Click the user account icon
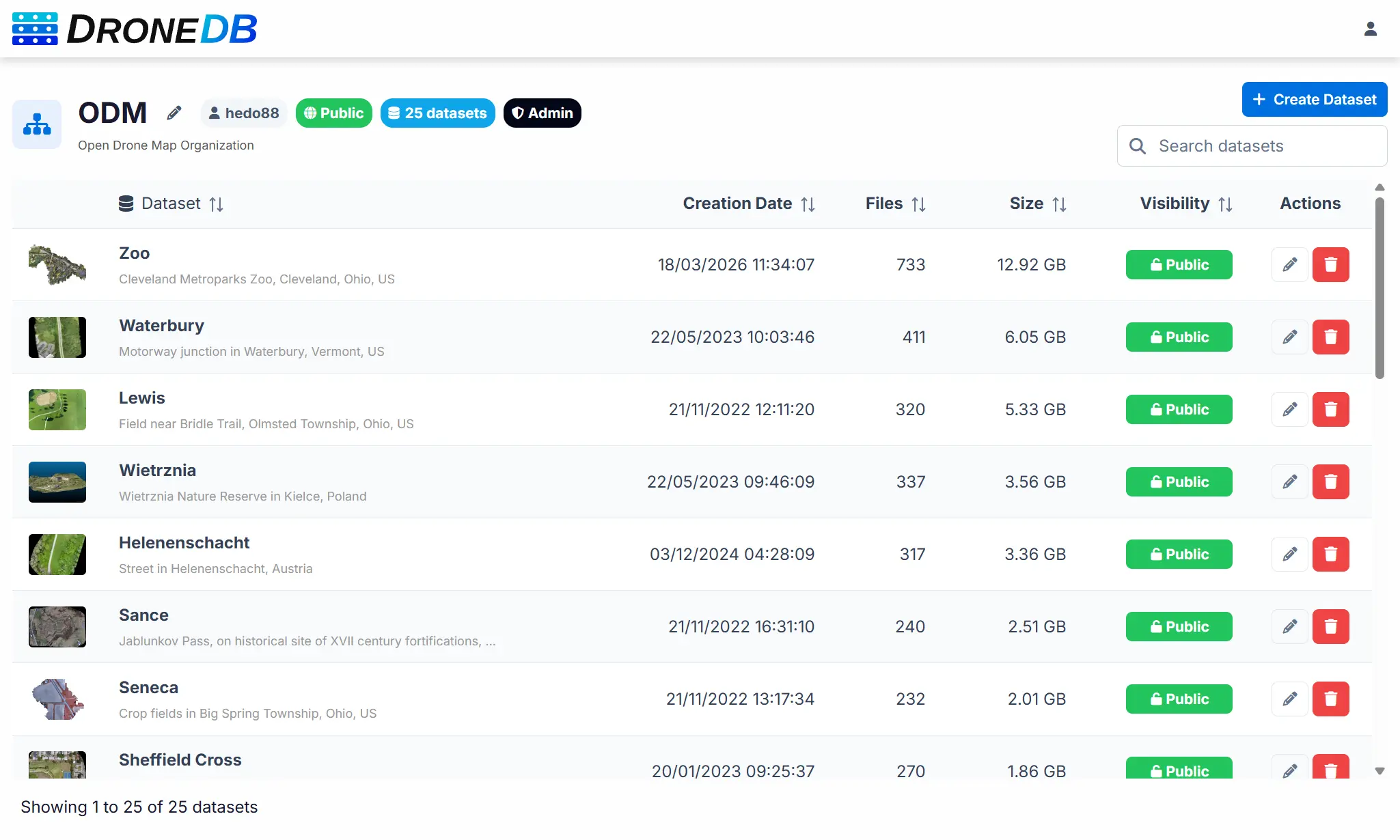Image resolution: width=1400 pixels, height=840 pixels. (1370, 29)
